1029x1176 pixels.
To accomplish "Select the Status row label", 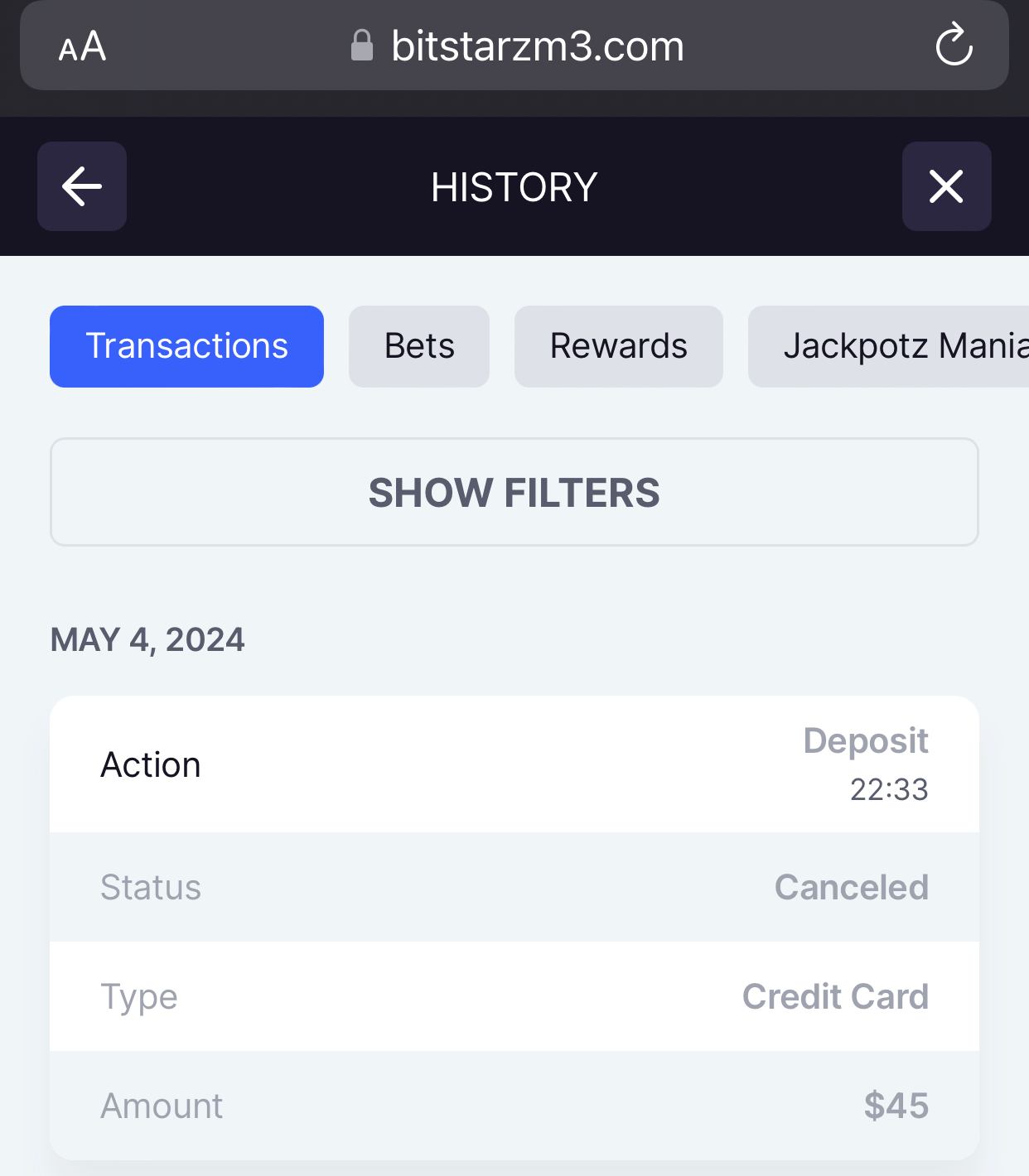I will coord(151,887).
